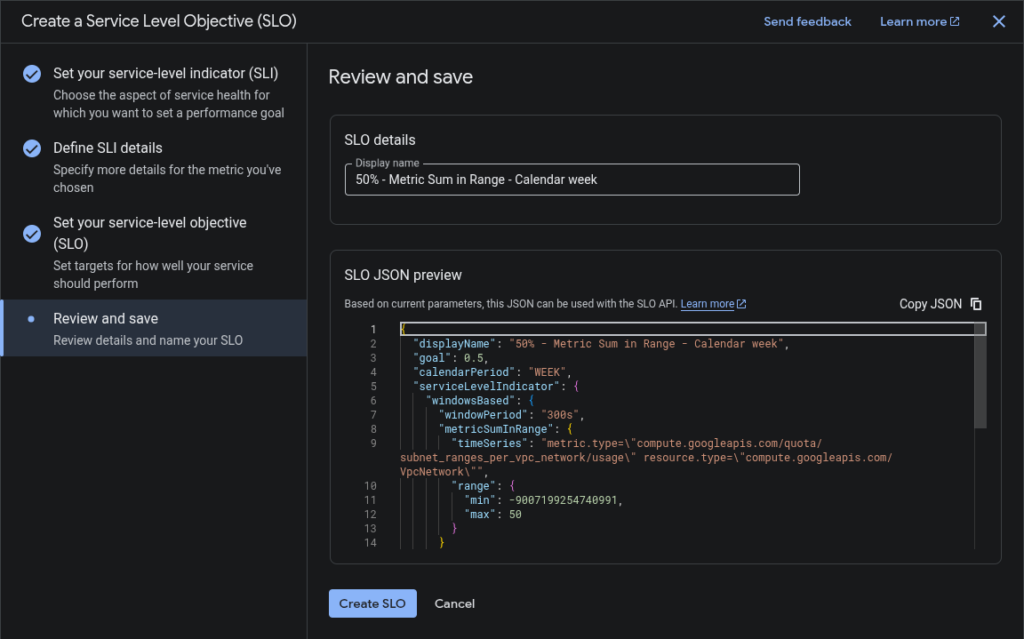Click the Cancel button
The image size is (1024, 639).
[x=454, y=603]
